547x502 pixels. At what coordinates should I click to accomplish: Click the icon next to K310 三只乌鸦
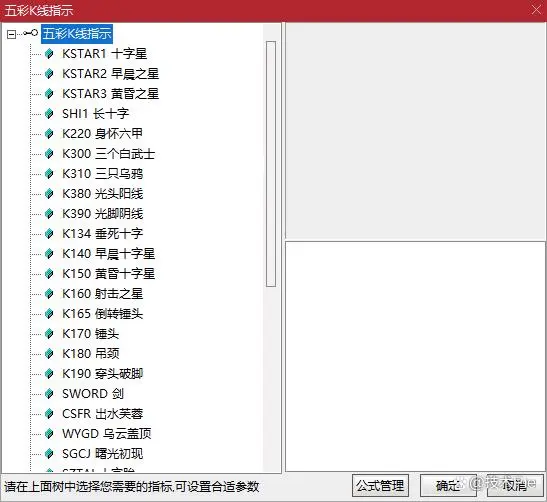click(x=49, y=174)
